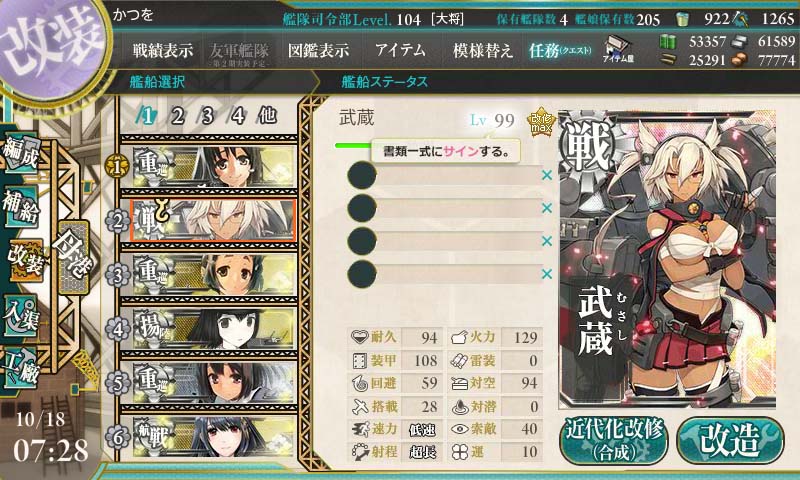Click 近代化改修 (合成) modernization button

pyautogui.click(x=613, y=440)
